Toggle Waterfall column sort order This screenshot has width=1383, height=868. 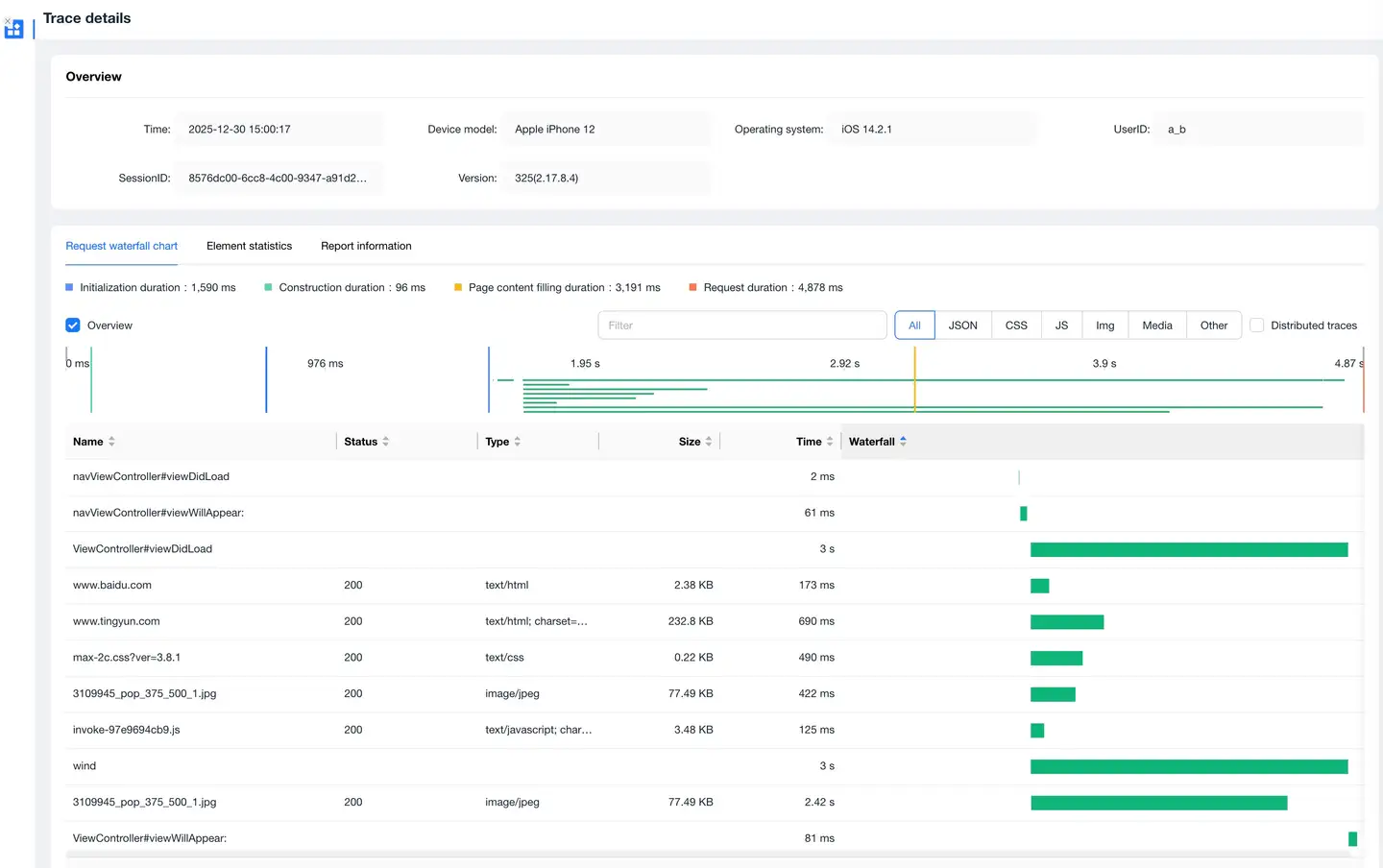pyautogui.click(x=903, y=442)
